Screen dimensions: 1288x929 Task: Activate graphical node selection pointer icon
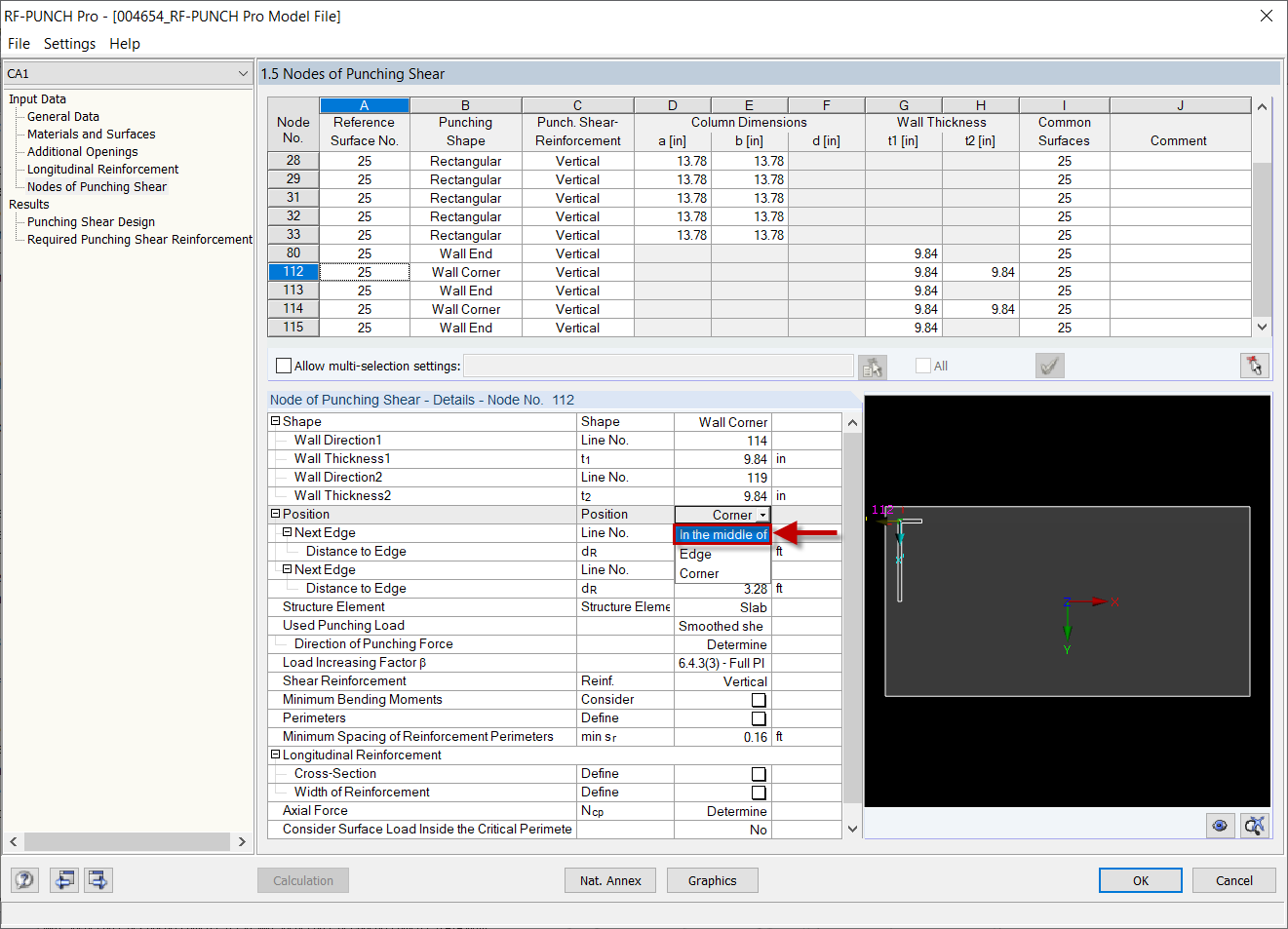pos(1255,365)
